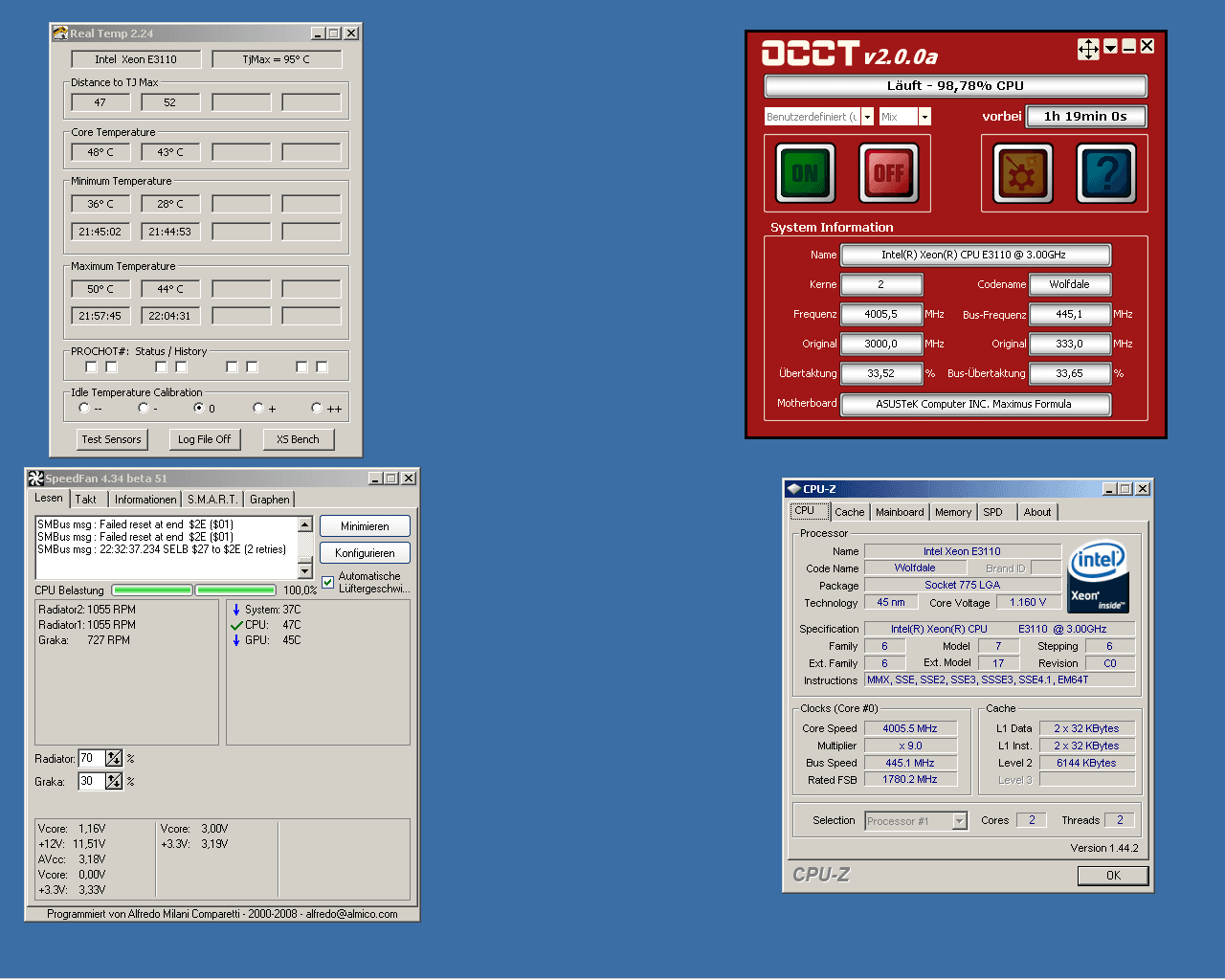Click the blue arrow next to GPU temperature

pyautogui.click(x=236, y=640)
